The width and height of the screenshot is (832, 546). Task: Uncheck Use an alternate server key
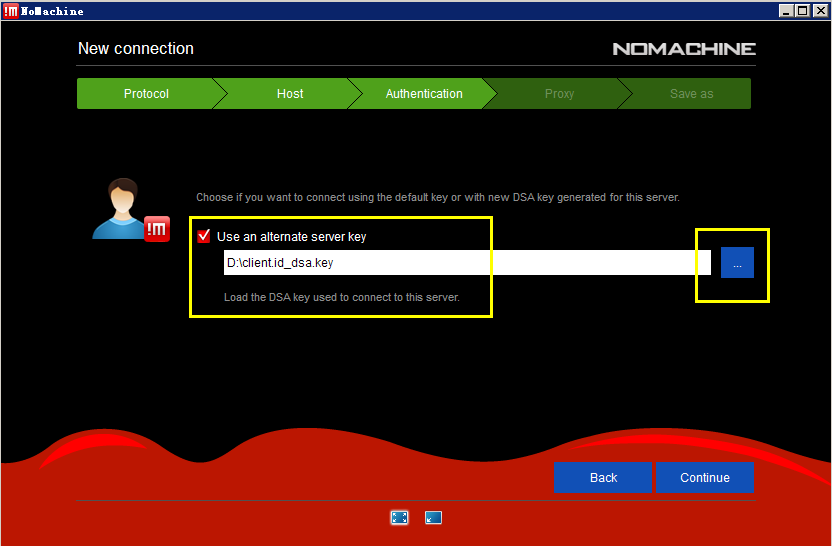tap(204, 236)
